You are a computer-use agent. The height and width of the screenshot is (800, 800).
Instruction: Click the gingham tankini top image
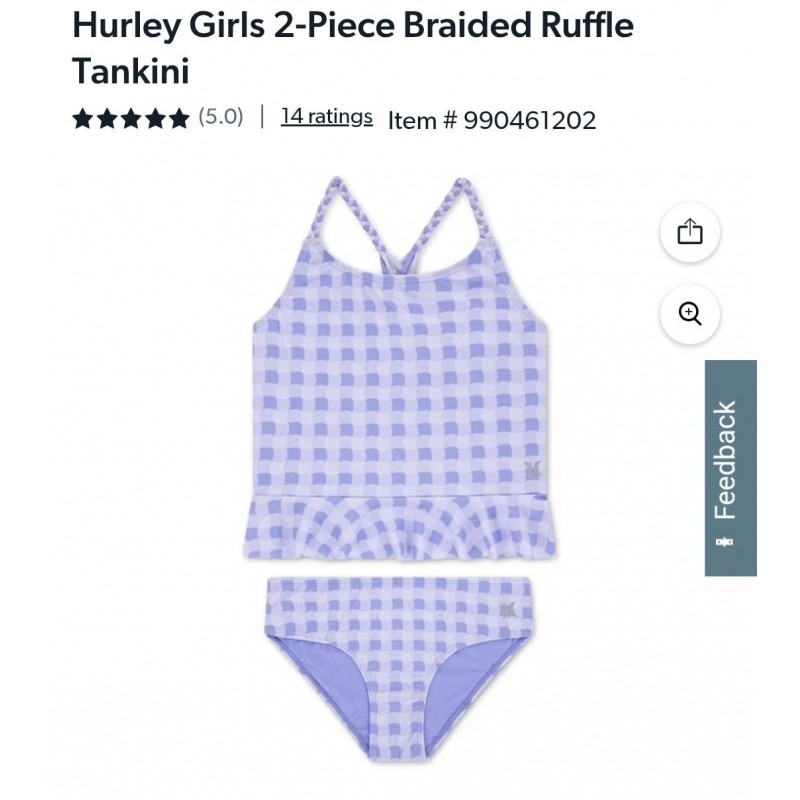click(x=399, y=368)
